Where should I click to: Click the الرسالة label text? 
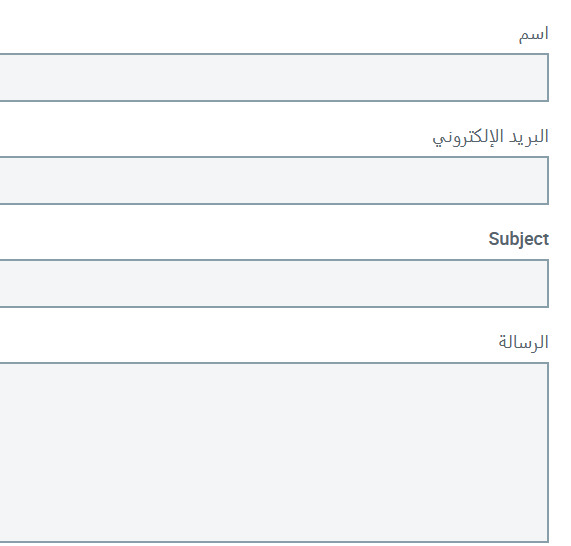tap(523, 343)
